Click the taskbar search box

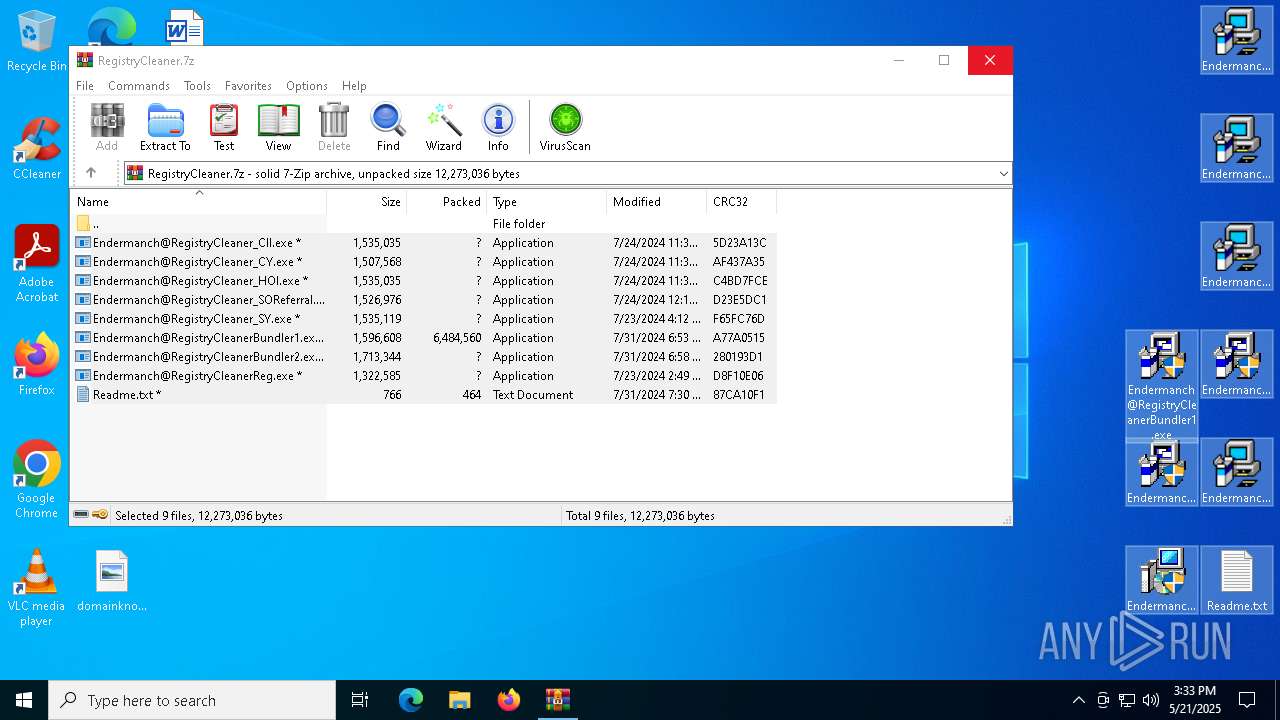(192, 700)
